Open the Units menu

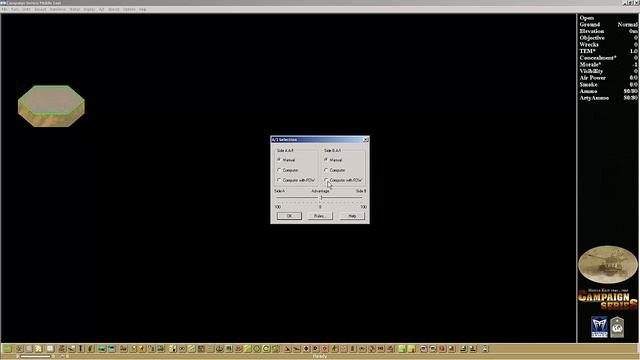pos(26,9)
